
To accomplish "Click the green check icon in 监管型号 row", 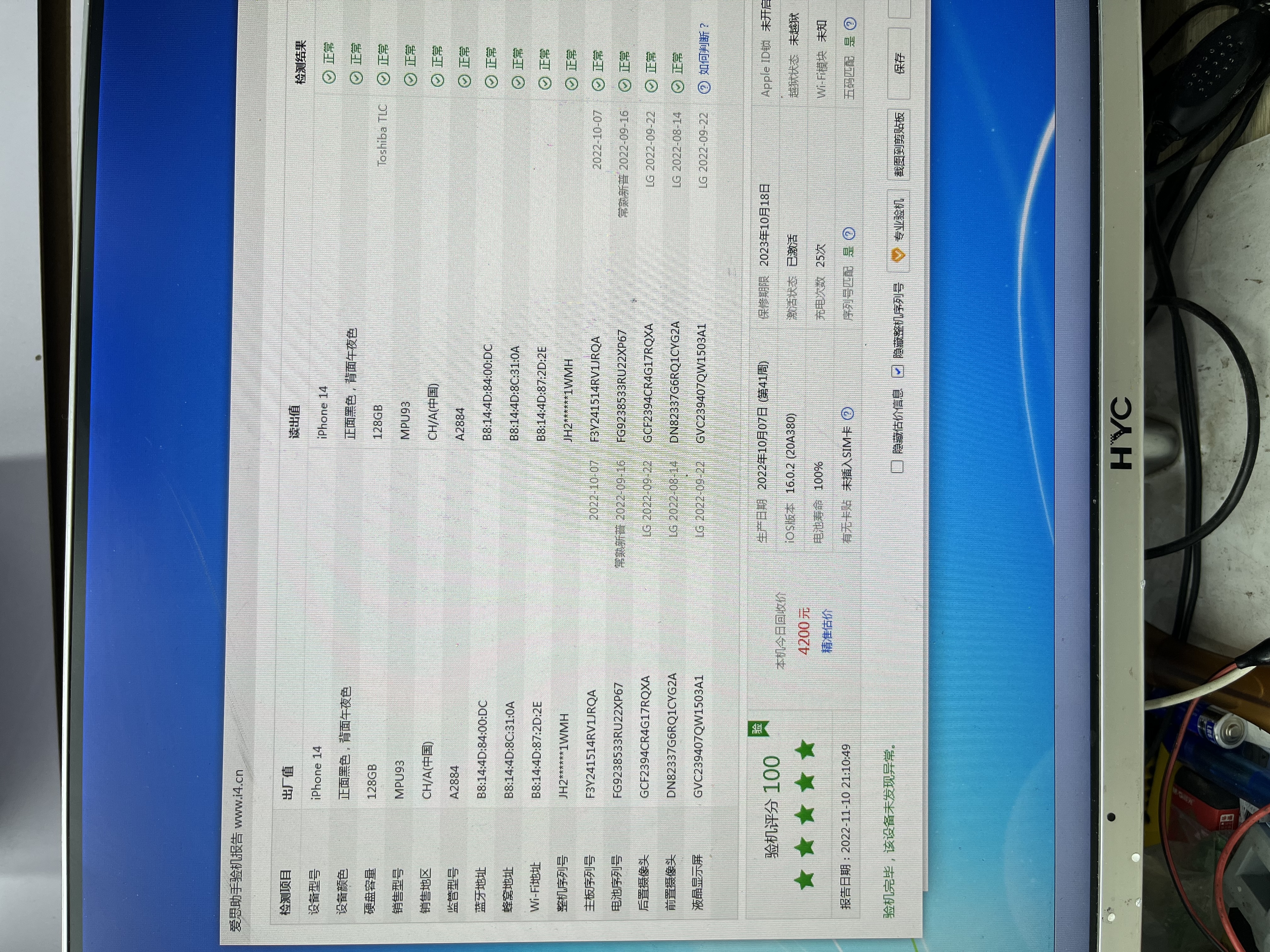I will click(x=465, y=80).
